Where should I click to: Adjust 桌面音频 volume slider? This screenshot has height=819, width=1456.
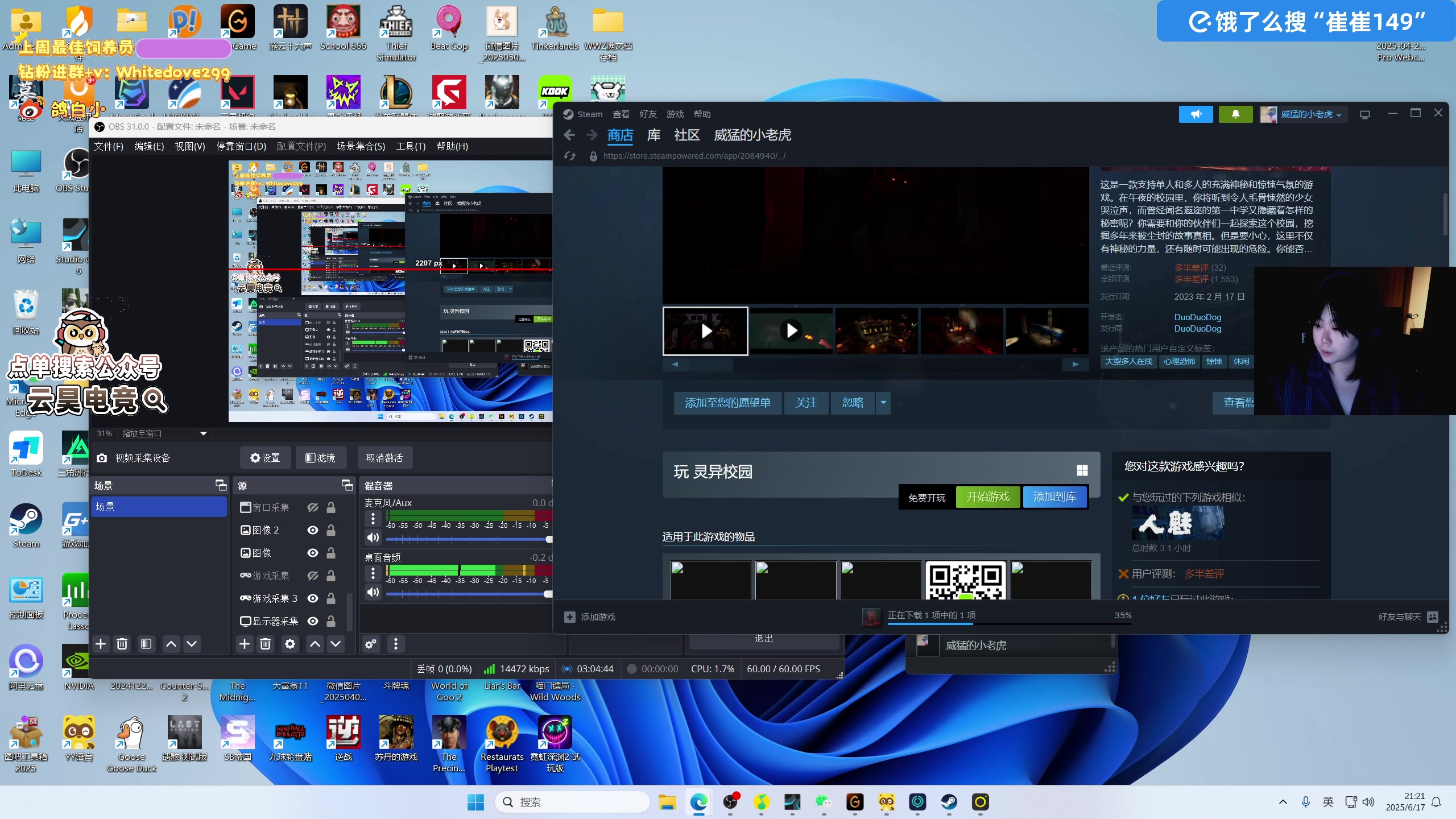coord(469,594)
